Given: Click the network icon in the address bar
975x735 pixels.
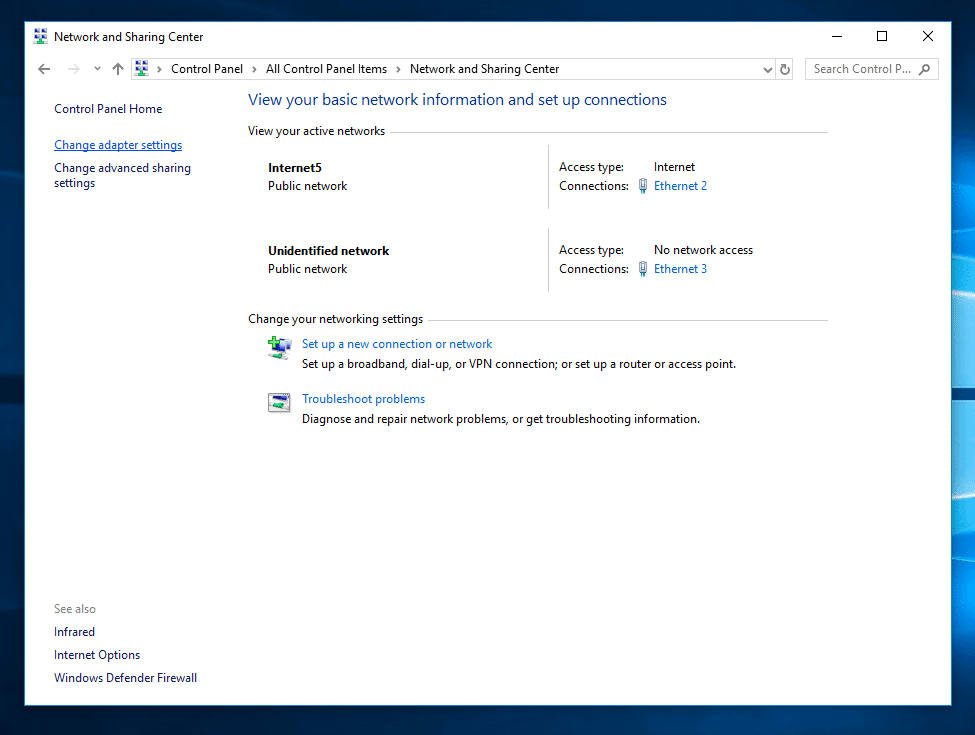Looking at the screenshot, I should click(x=141, y=68).
